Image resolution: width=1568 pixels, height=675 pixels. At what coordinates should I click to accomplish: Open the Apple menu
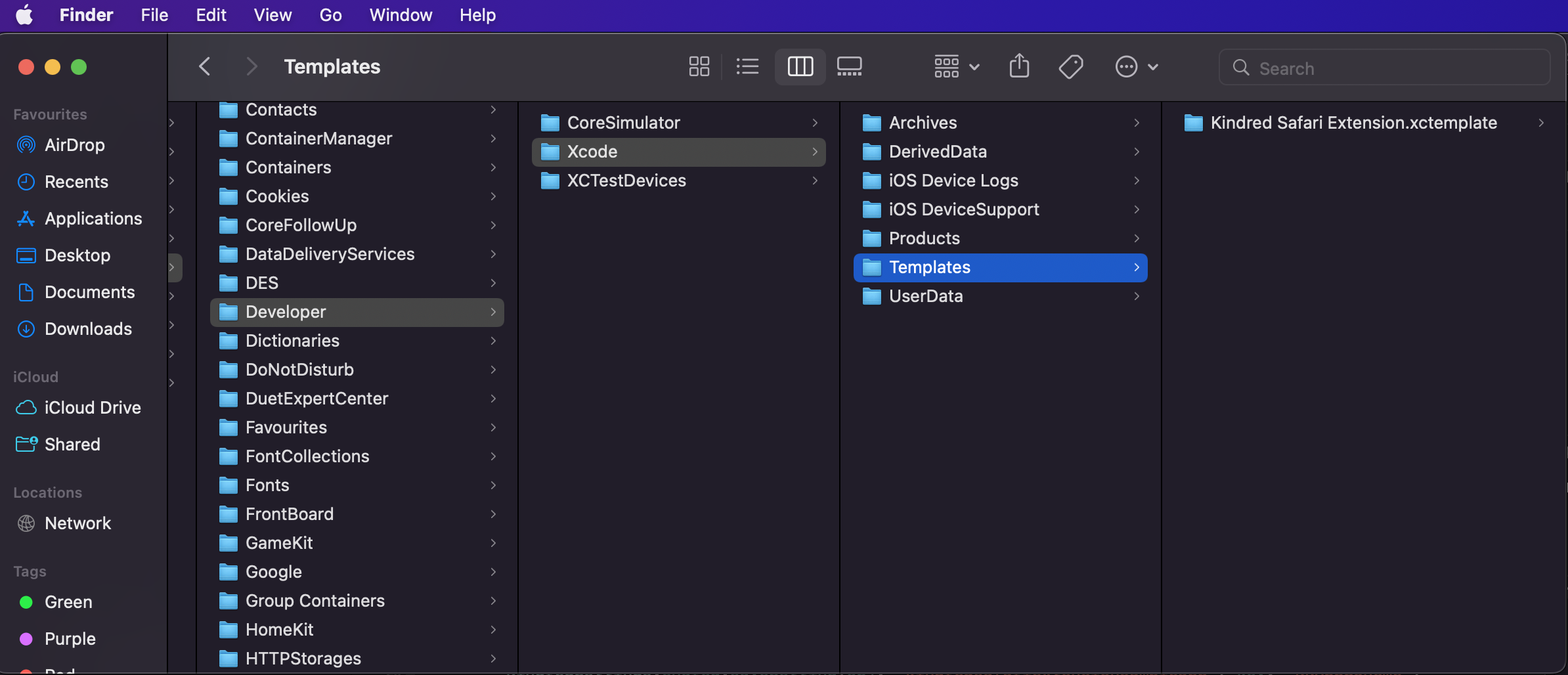24,14
